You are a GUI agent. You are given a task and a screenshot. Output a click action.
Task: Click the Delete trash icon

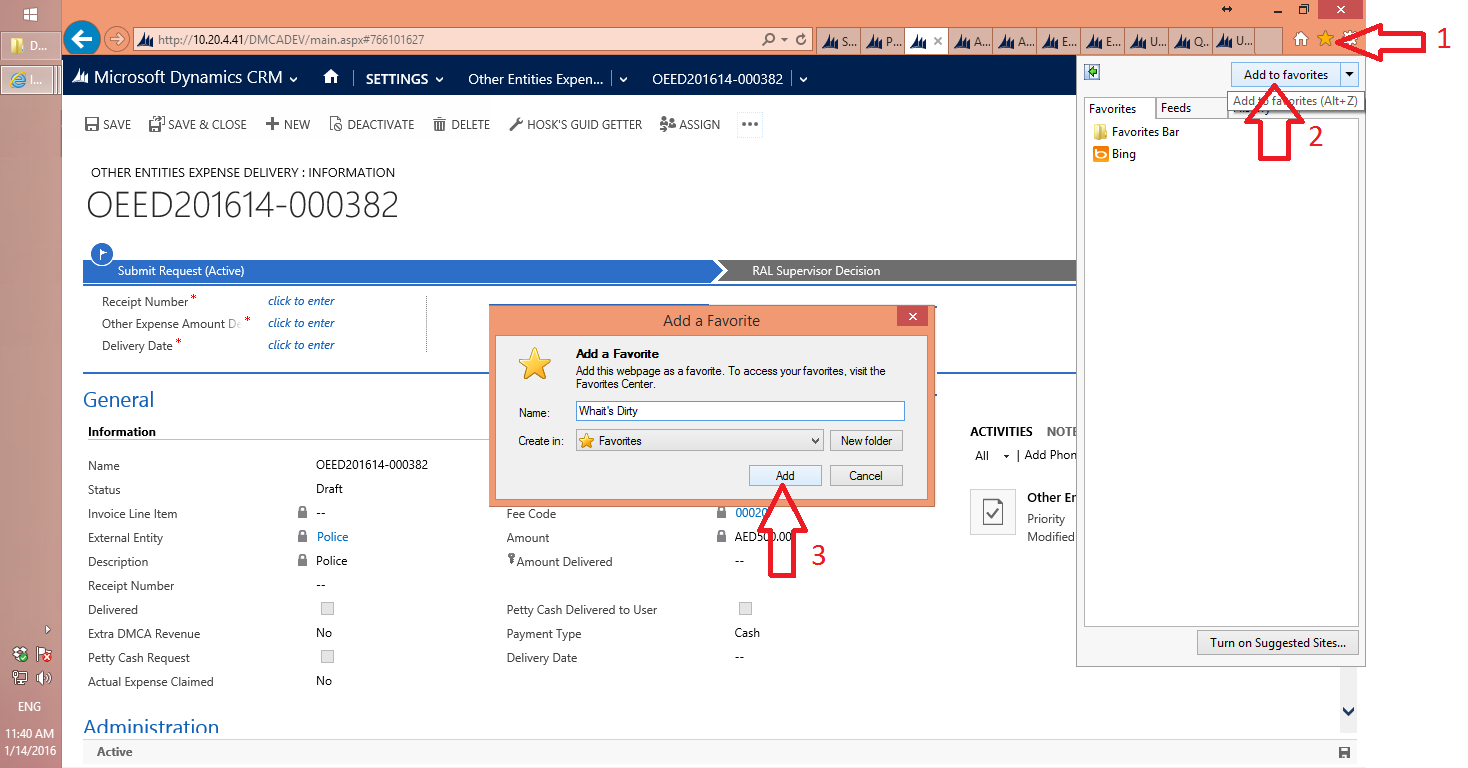(439, 125)
